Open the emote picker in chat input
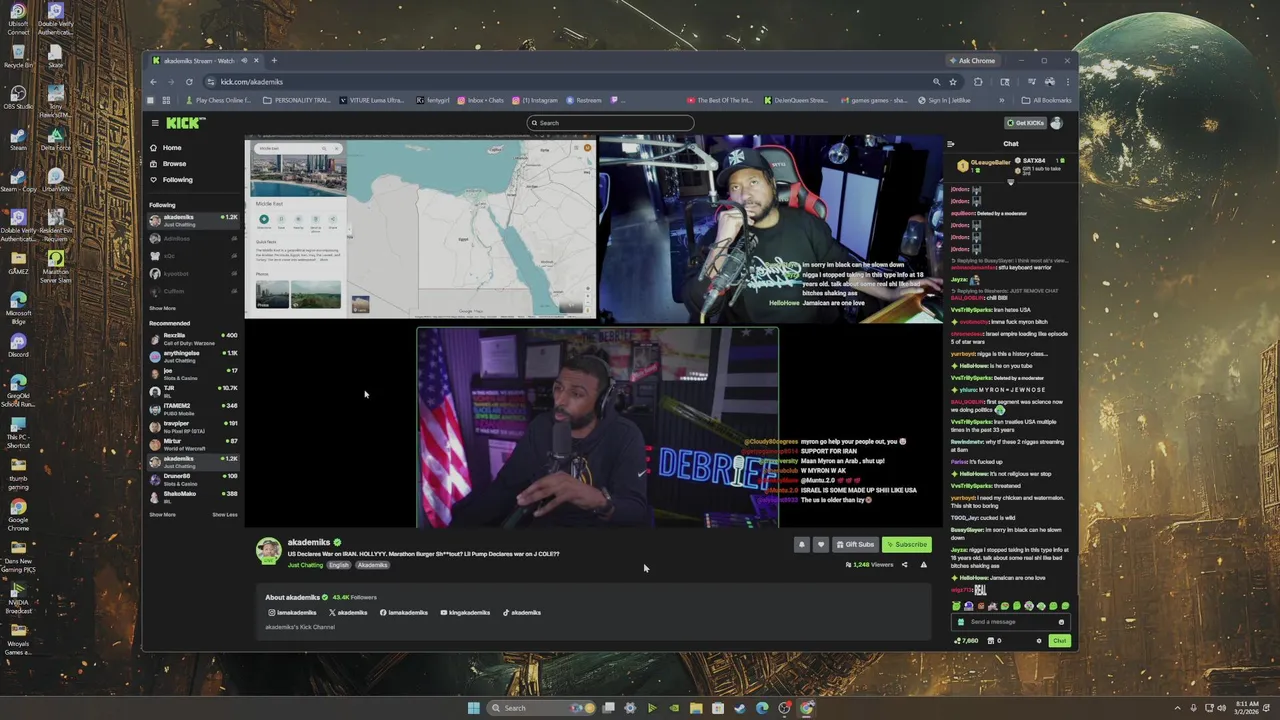 click(1061, 622)
